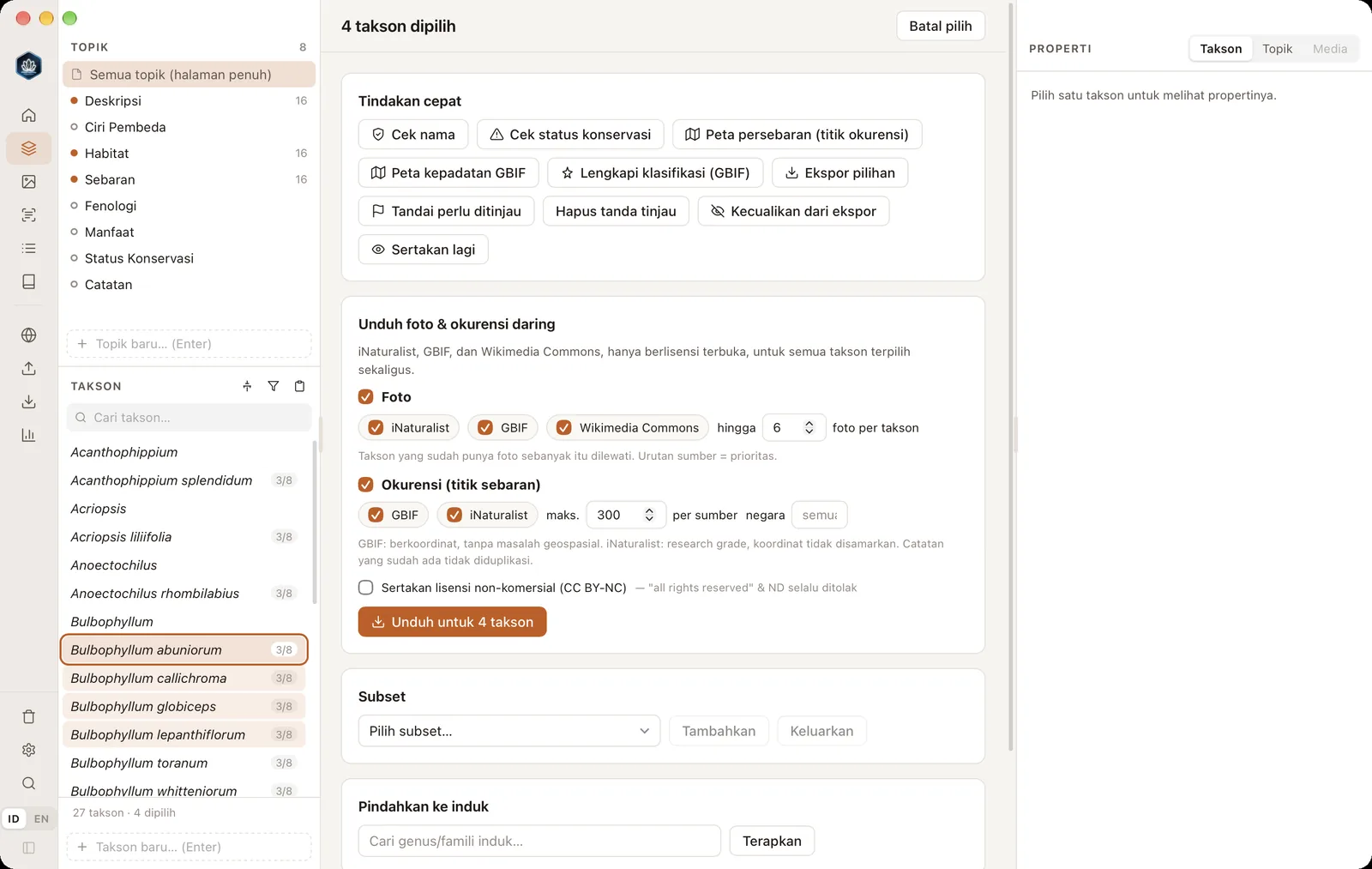This screenshot has width=1372, height=869.
Task: Adjust the maks. 300 occurrences stepper
Action: click(649, 515)
